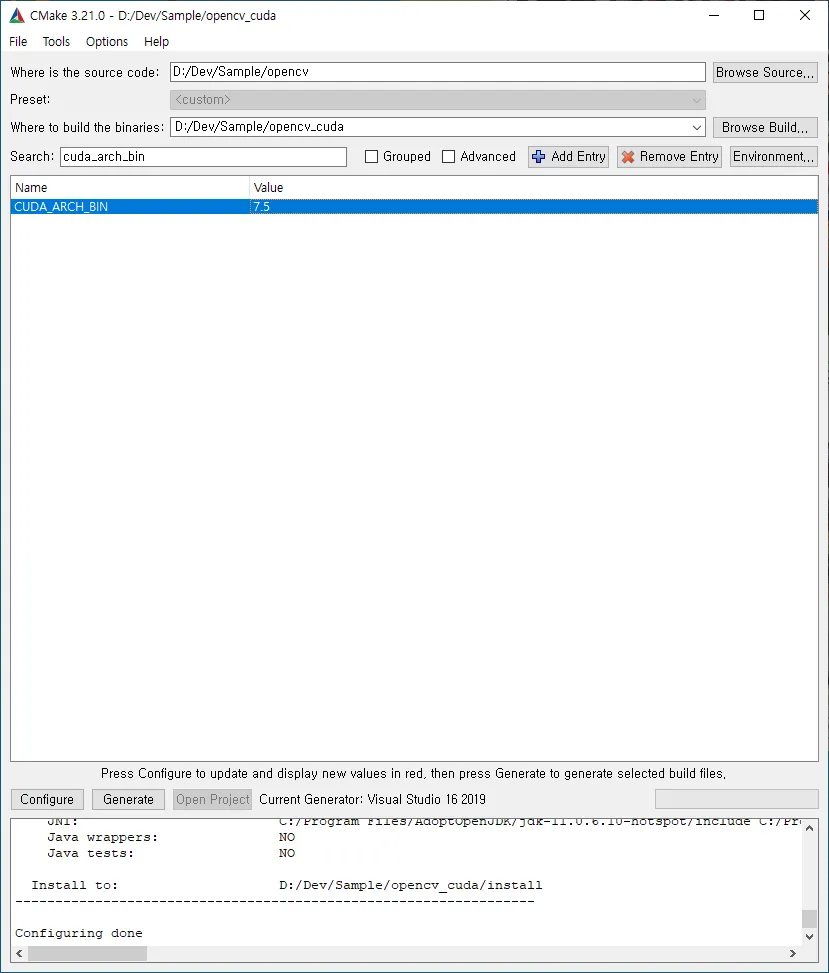
Task: Click the Open Project button
Action: click(212, 799)
